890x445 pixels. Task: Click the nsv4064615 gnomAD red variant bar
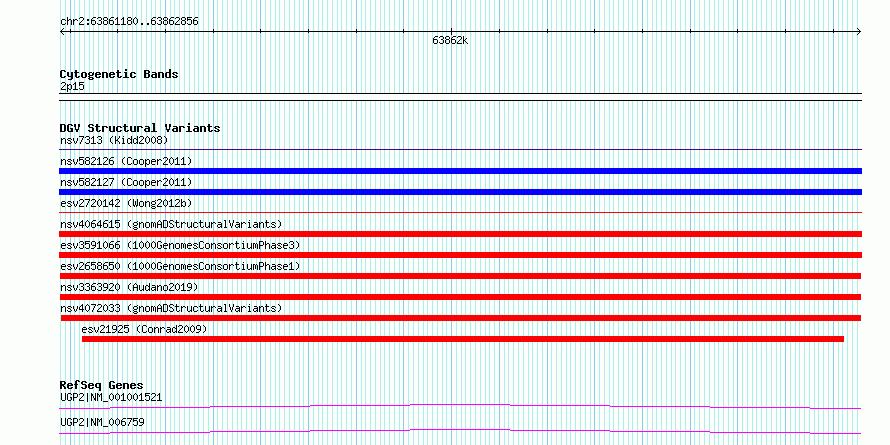click(x=460, y=234)
